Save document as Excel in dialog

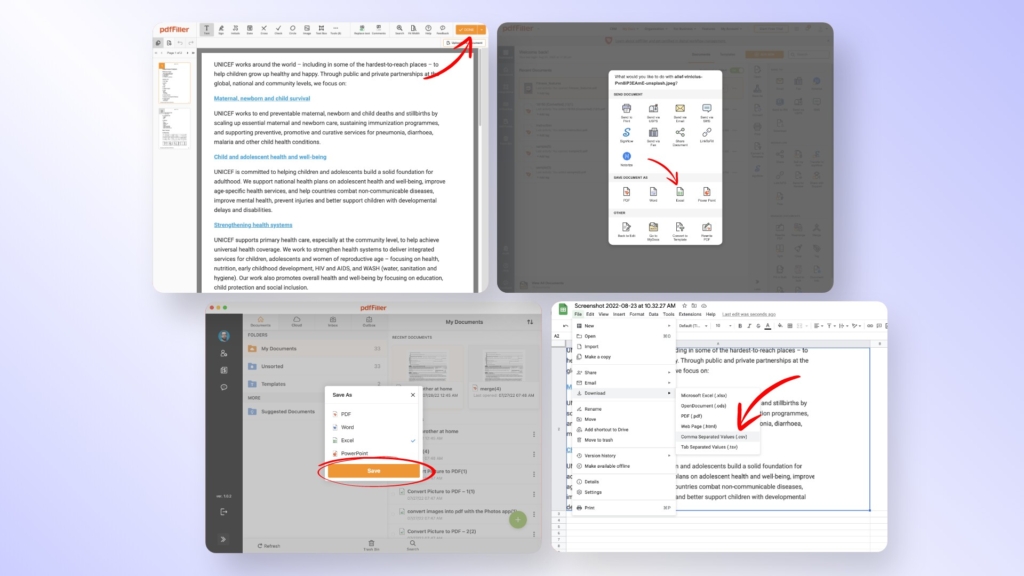[x=680, y=194]
